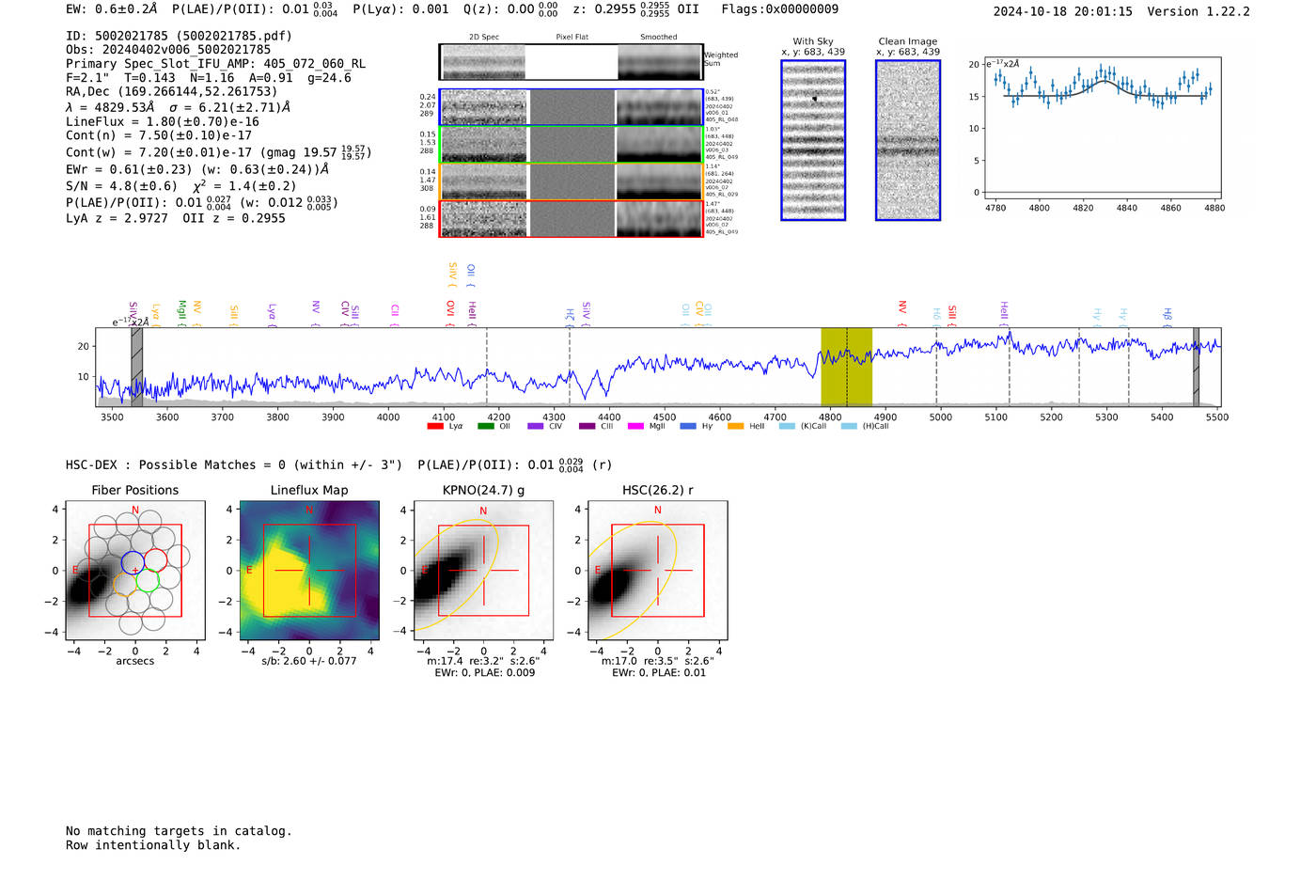1316x896 pixels.
Task: Click the blue fiber circle in Fiber Positions
Action: pos(133,563)
